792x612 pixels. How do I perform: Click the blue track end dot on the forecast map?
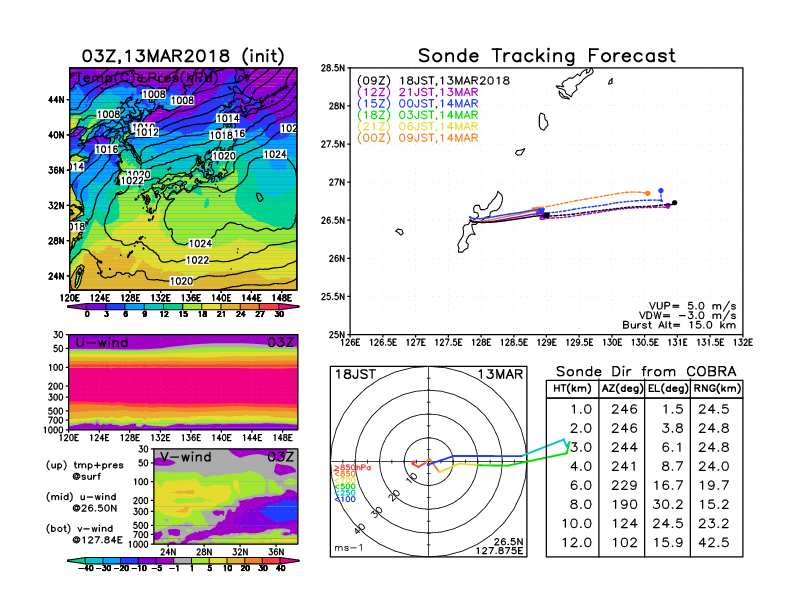coord(661,191)
